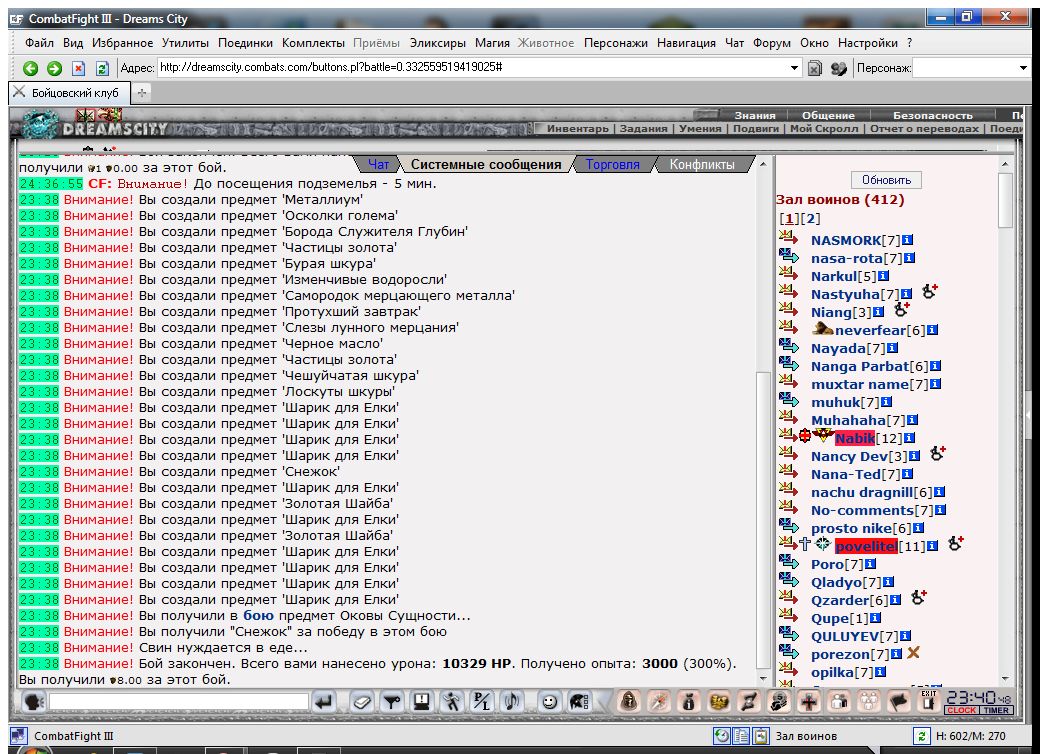Image resolution: width=1040 pixels, height=754 pixels.
Task: Click the speaking head icon left of chat input
Action: coord(32,702)
